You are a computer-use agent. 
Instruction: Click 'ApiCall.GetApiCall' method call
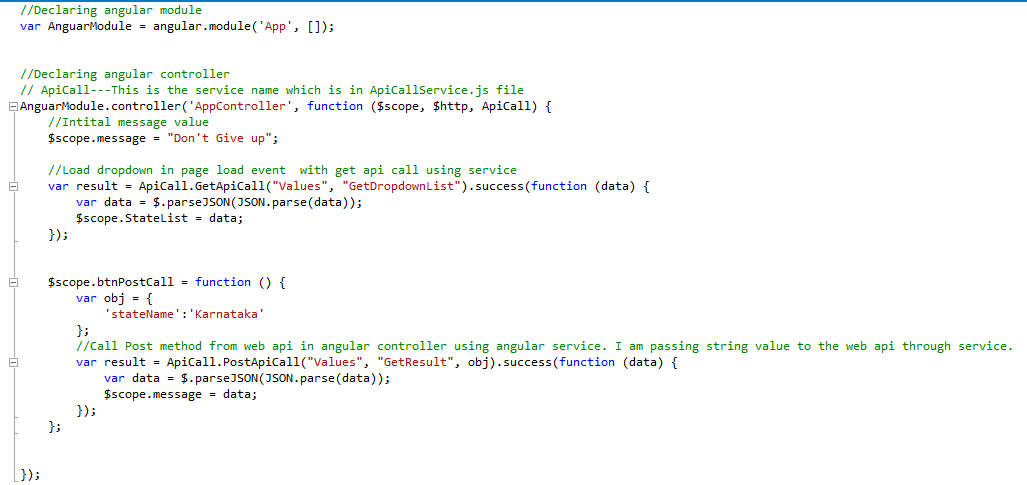point(202,186)
